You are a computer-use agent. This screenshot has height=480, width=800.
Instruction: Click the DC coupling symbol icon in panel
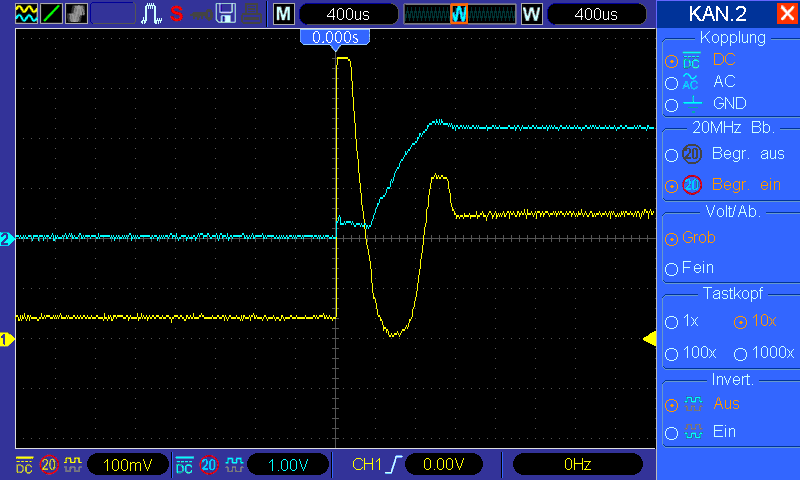tap(691, 60)
